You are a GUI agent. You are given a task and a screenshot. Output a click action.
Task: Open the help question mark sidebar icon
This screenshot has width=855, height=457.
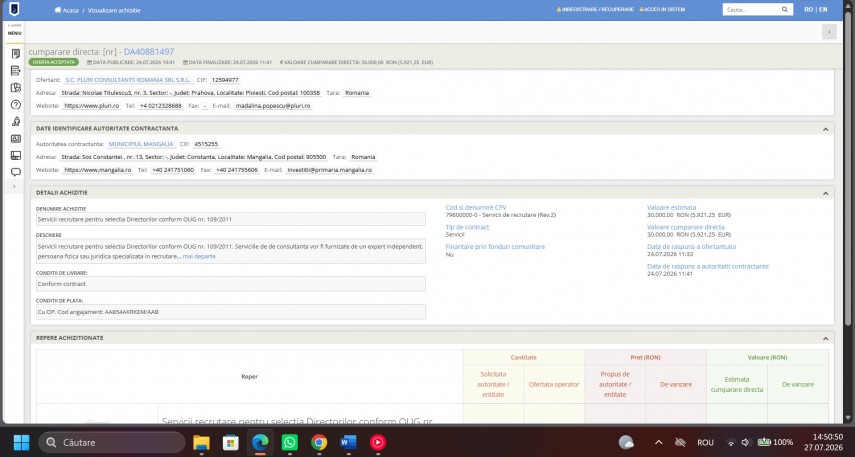[x=16, y=104]
